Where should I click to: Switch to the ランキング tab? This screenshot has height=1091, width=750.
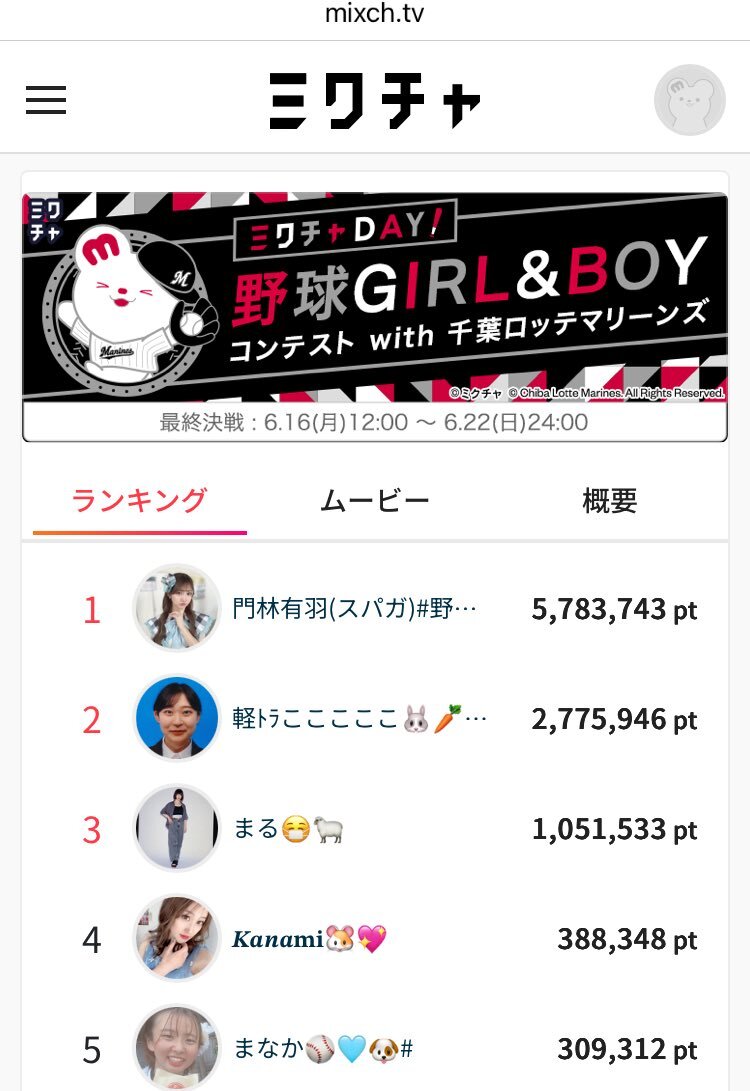click(x=139, y=500)
